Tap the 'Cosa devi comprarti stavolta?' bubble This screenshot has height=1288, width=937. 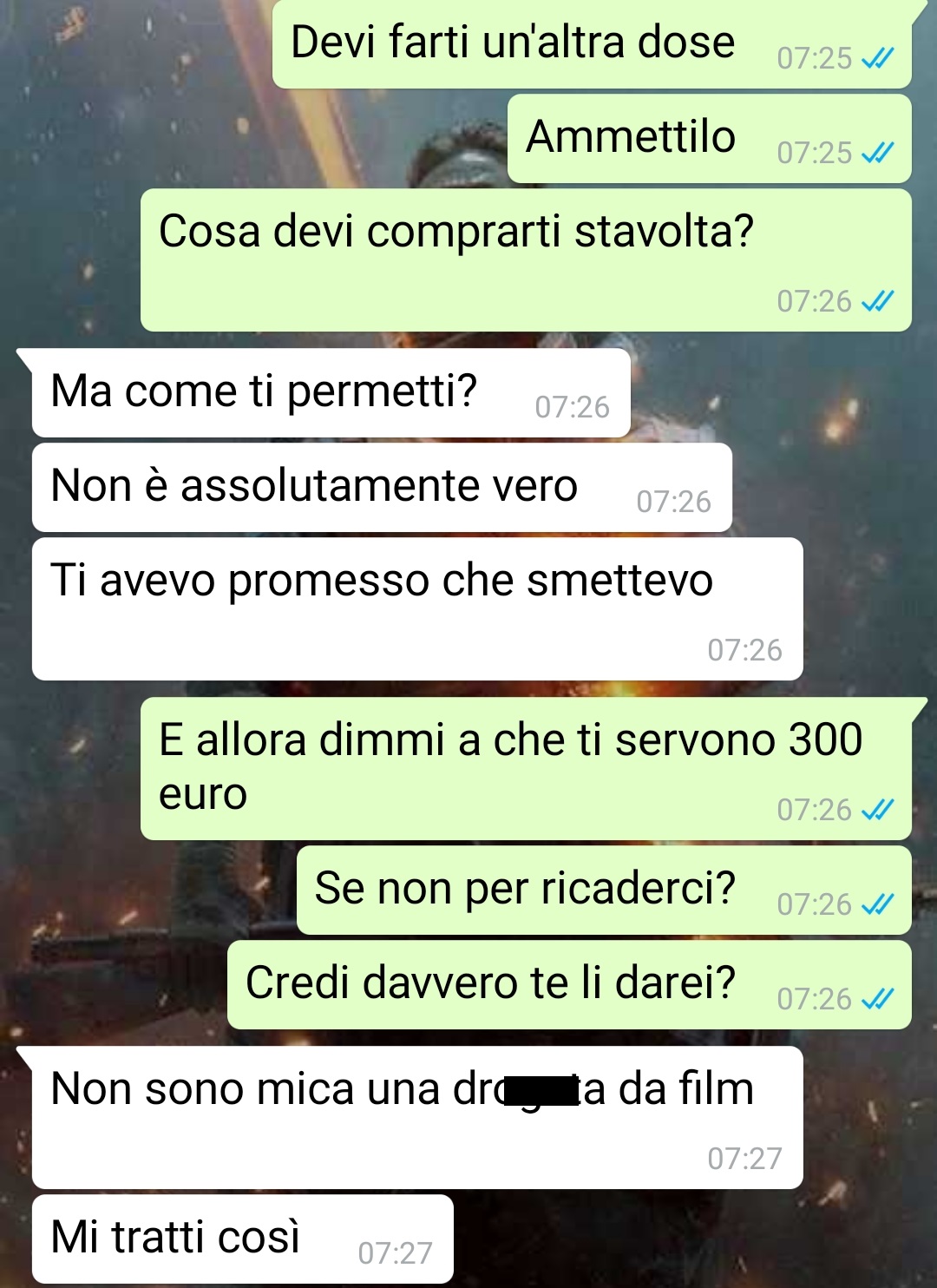(526, 260)
